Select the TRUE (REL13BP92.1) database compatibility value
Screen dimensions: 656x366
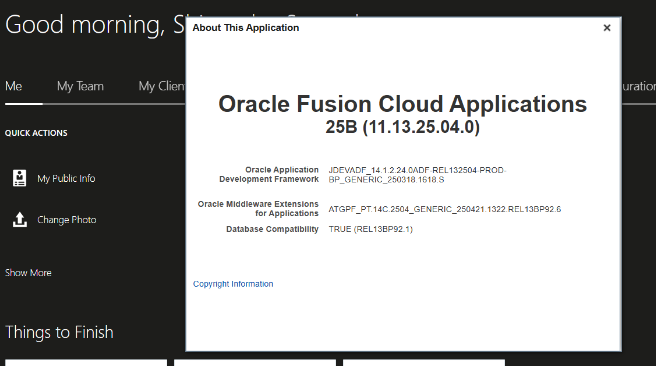click(x=371, y=229)
